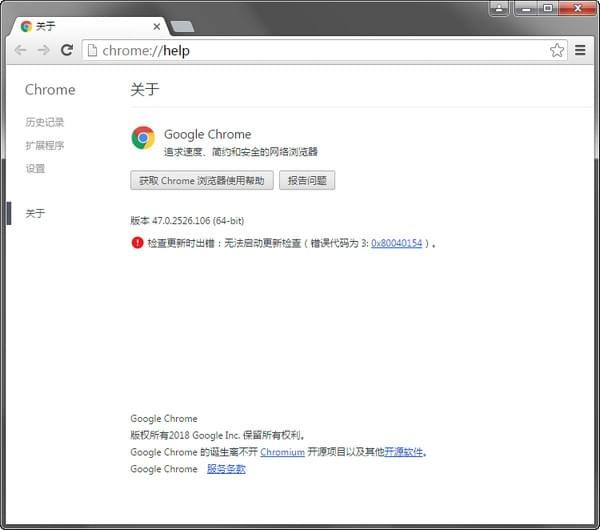Click the user profile icon in the title bar
Image resolution: width=600 pixels, height=530 pixels.
[500, 8]
